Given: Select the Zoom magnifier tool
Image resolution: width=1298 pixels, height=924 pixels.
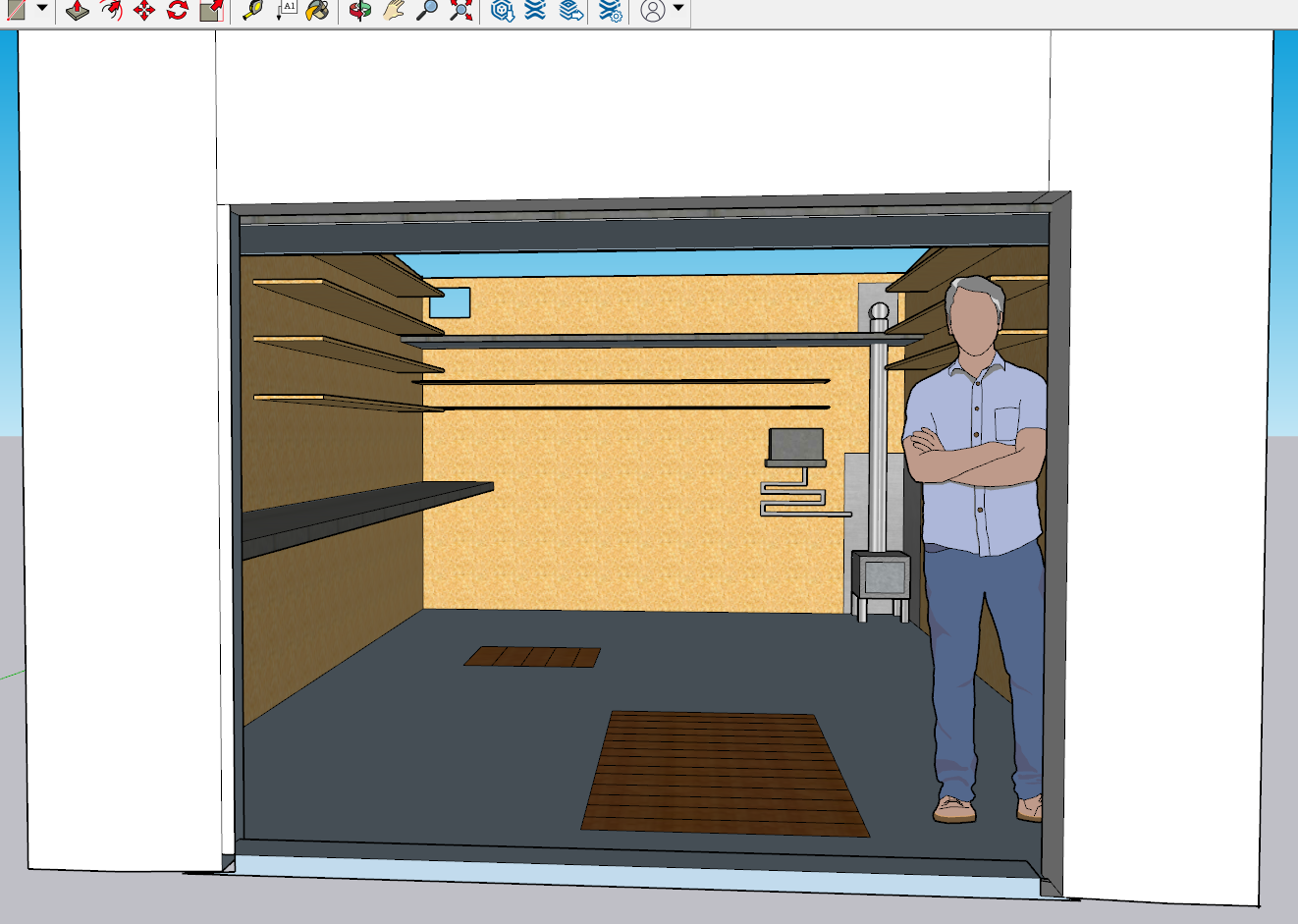Looking at the screenshot, I should (x=427, y=11).
